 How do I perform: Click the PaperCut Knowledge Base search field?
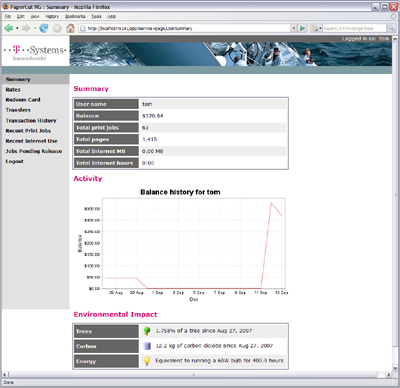[x=354, y=28]
